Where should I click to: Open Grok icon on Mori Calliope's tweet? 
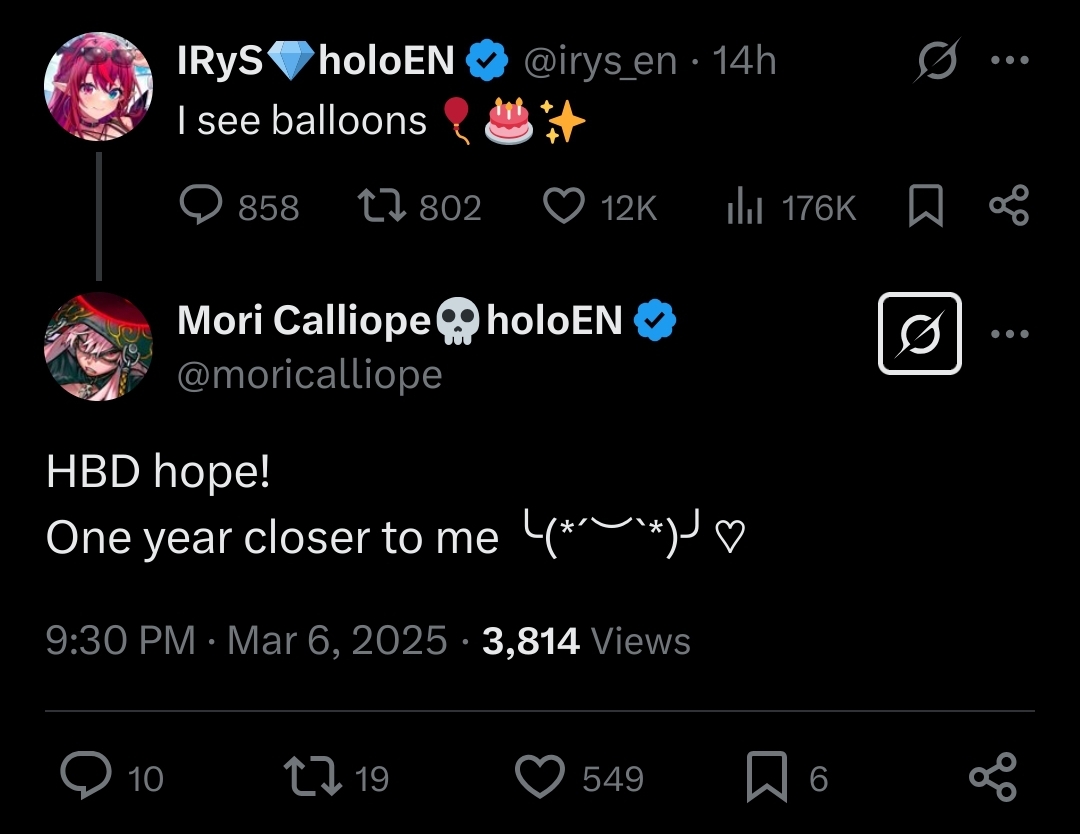coord(919,334)
